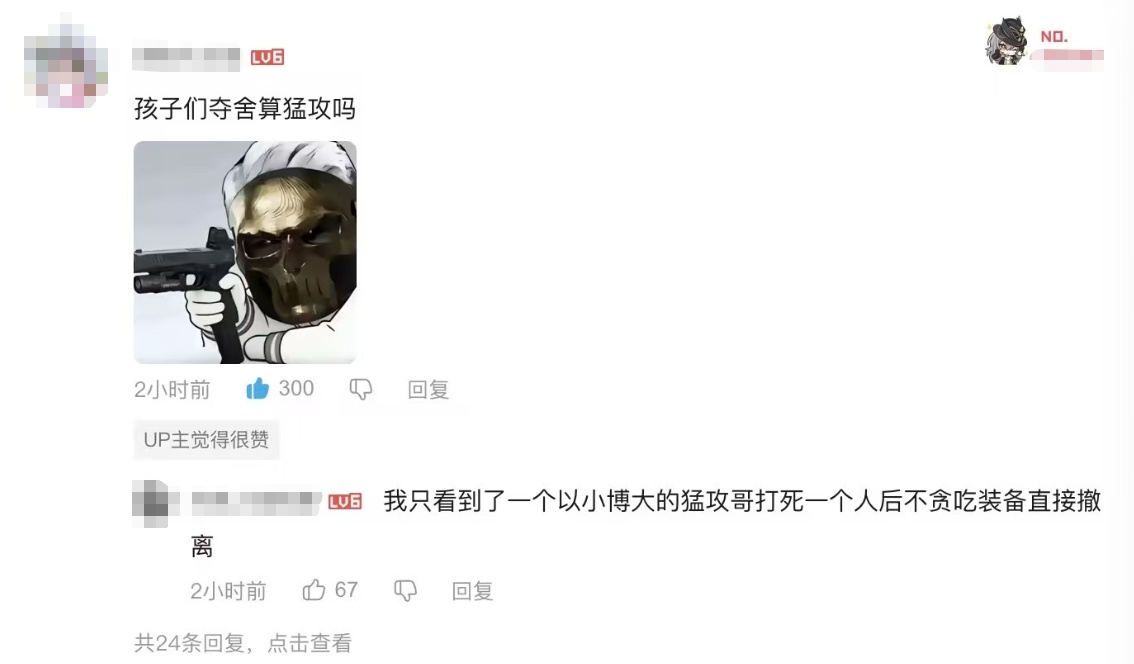Dislike the main comment

click(x=361, y=389)
